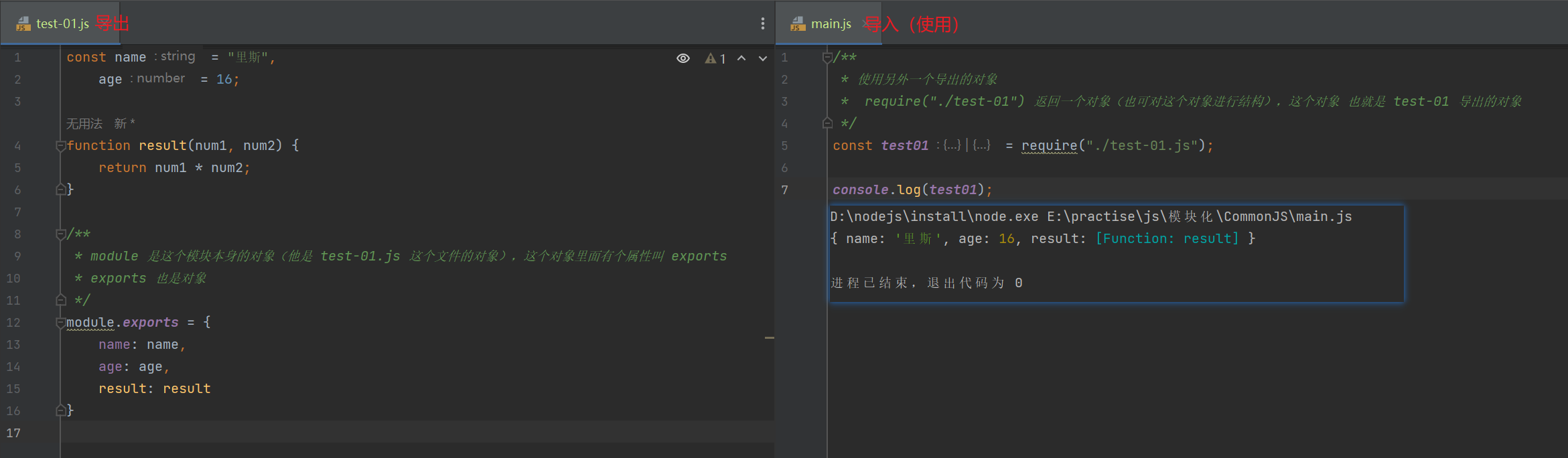Click the 'result: result' property line
The width and height of the screenshot is (1568, 458).
coord(155,388)
